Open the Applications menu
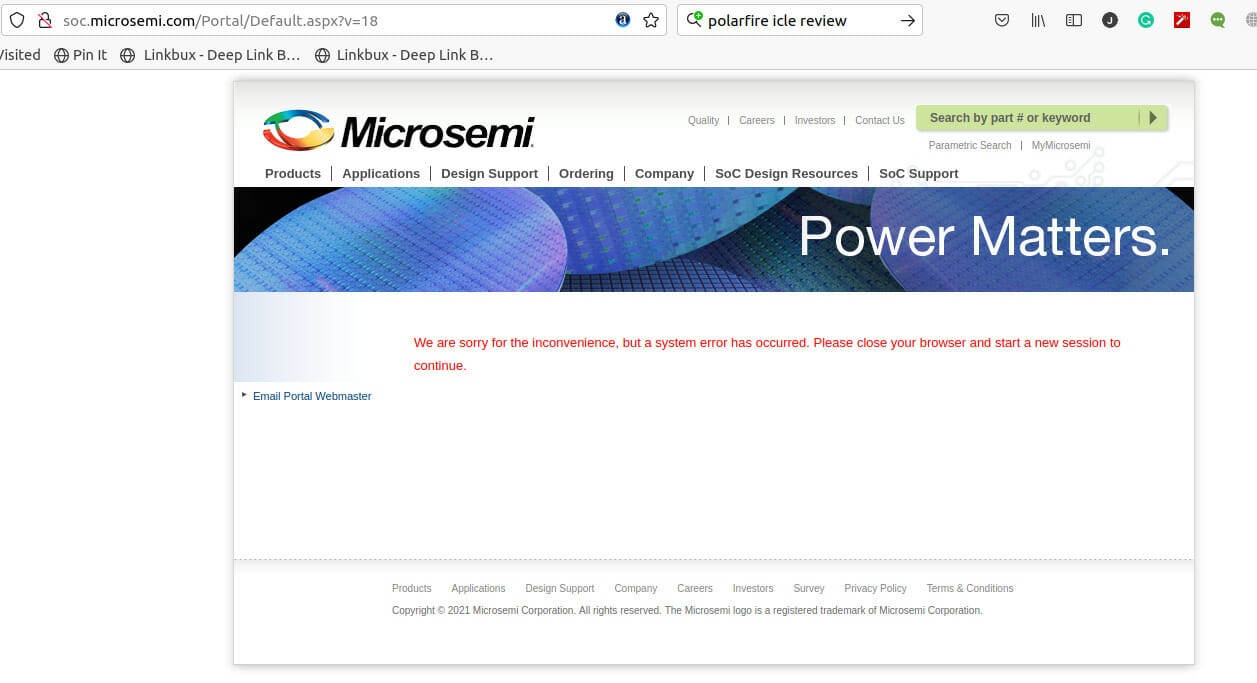 381,173
